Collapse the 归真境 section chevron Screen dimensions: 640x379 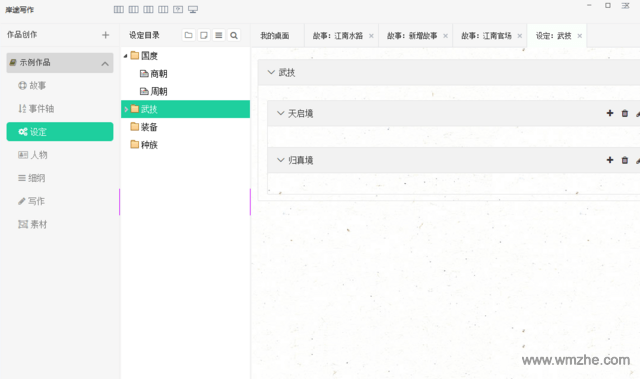(x=280, y=160)
